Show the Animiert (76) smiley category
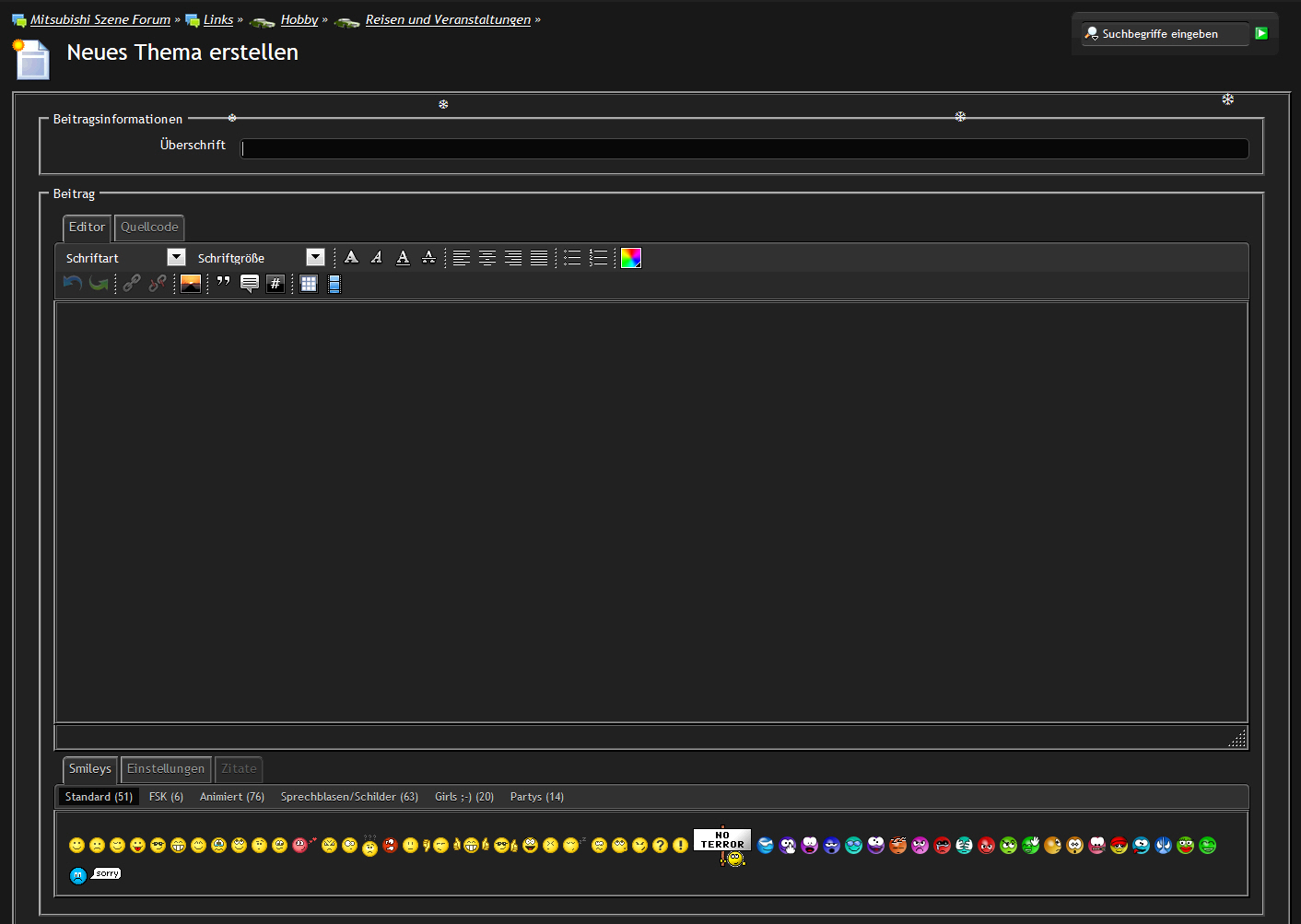Screen dimensions: 1301x924 [x=232, y=797]
